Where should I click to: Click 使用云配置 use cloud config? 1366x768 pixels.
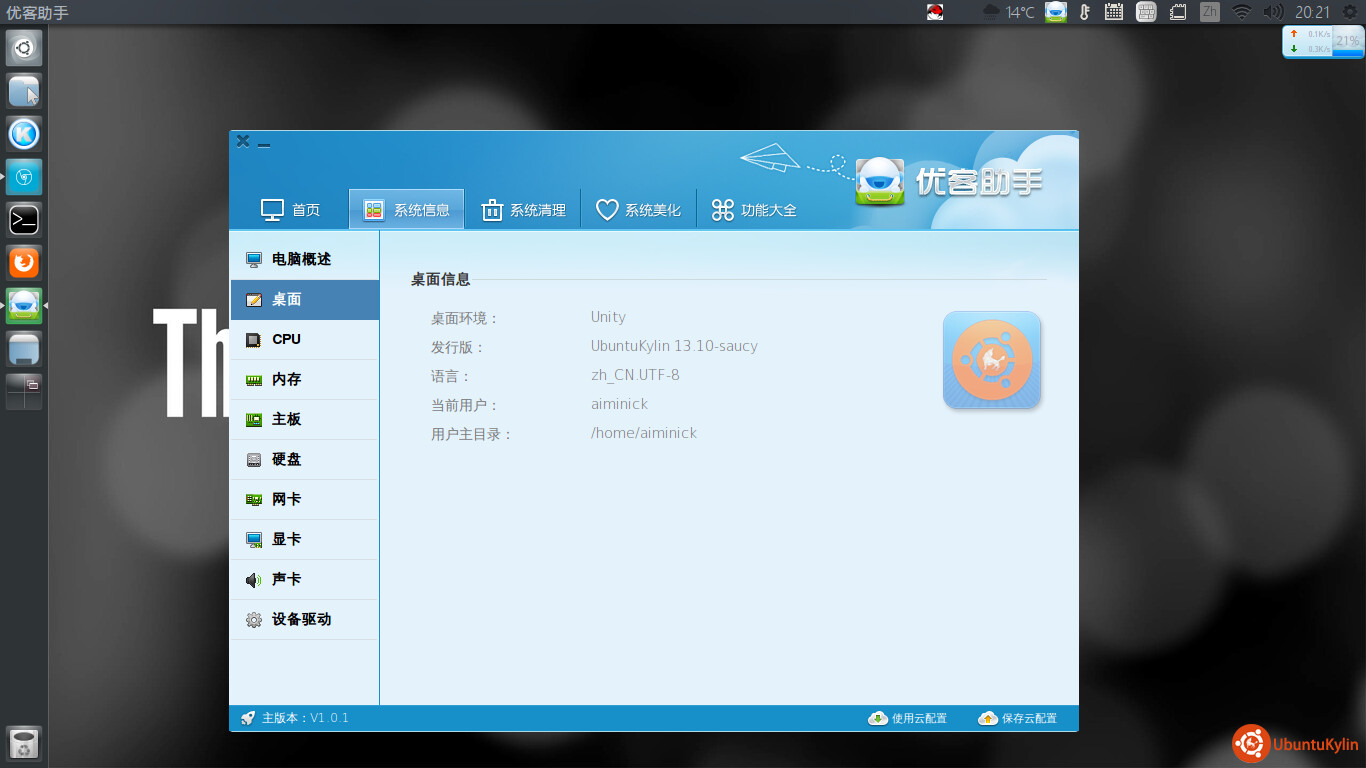907,718
